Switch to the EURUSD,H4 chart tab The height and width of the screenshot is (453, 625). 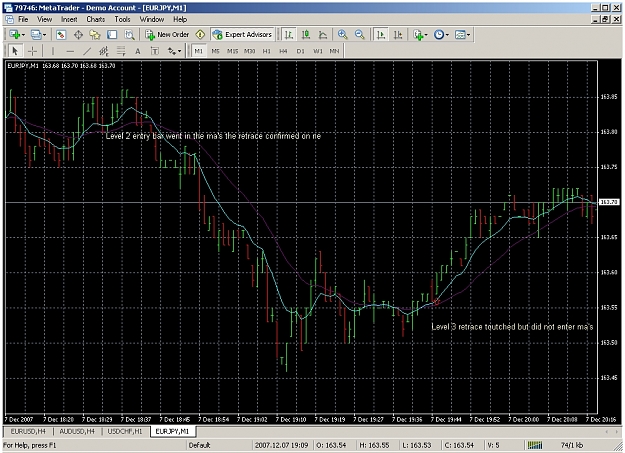(28, 431)
